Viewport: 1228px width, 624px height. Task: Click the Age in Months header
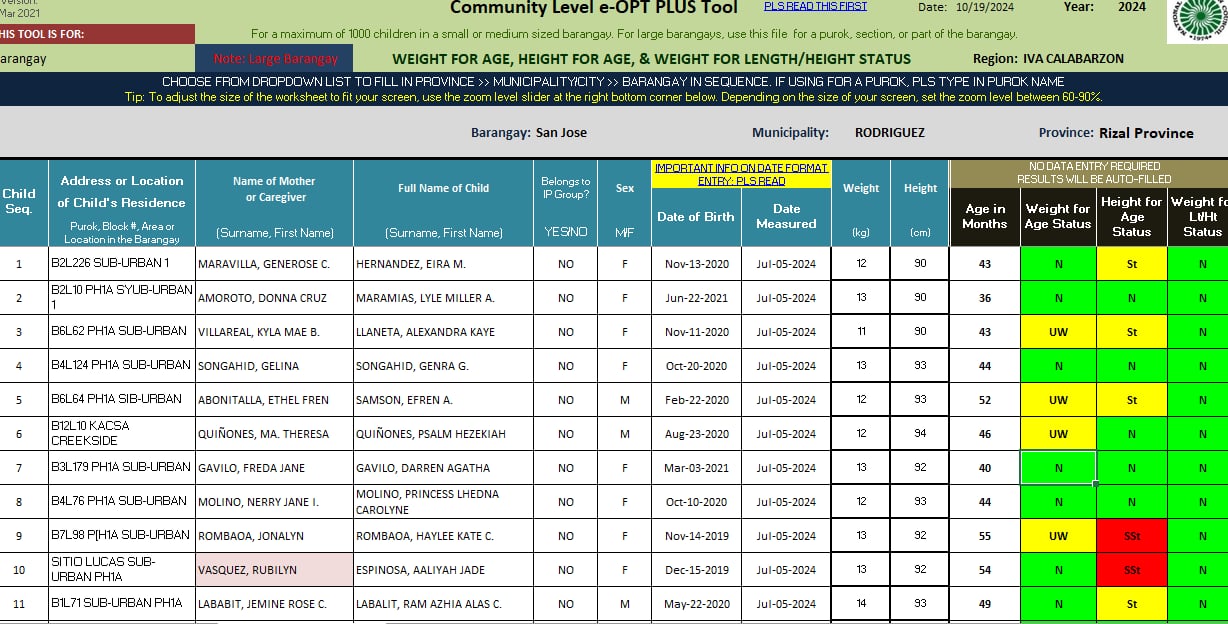coord(985,216)
